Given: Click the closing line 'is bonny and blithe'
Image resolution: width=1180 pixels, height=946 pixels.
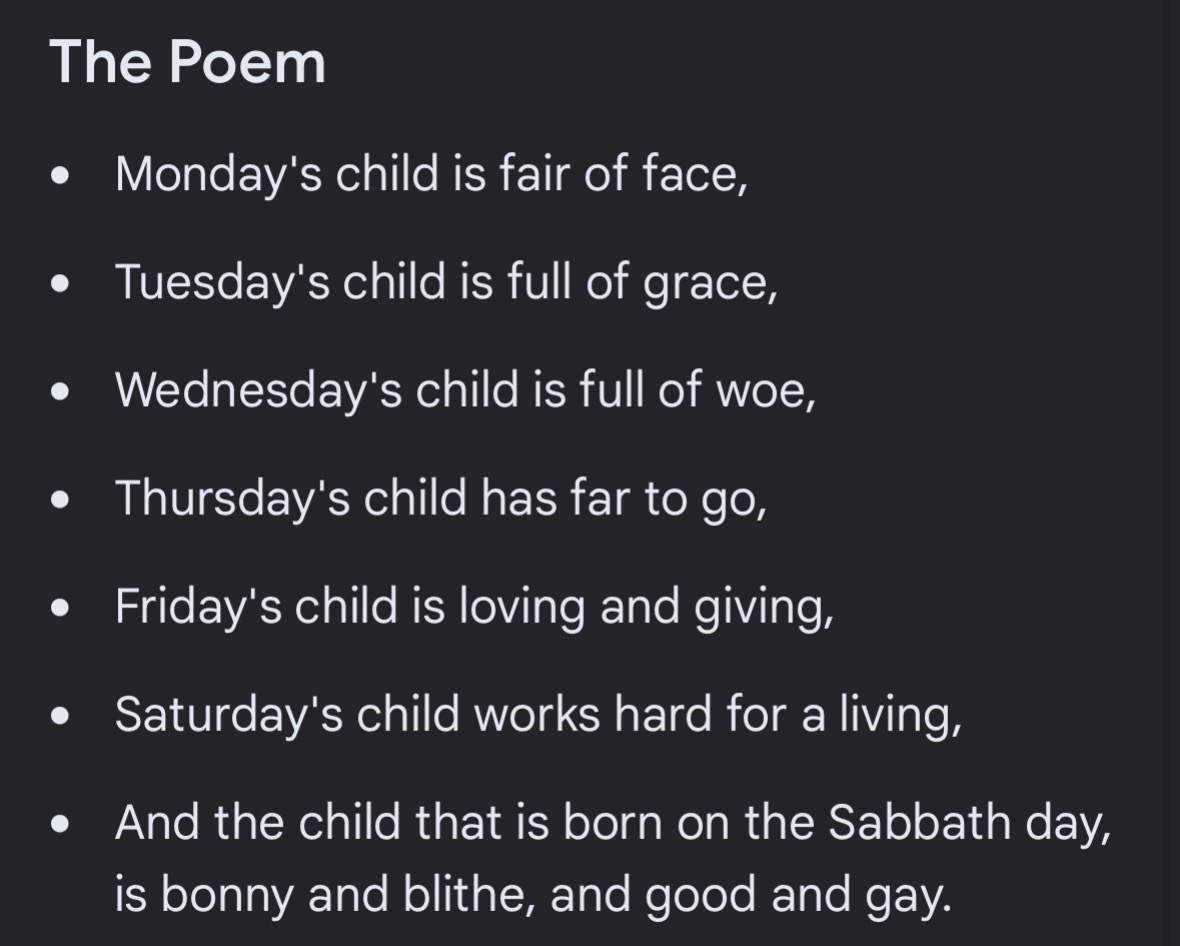Looking at the screenshot, I should click(534, 895).
